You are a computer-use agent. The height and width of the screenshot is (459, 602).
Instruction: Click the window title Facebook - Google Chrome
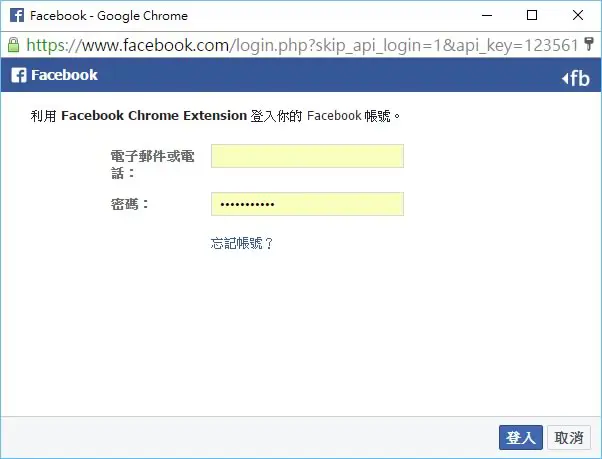109,16
